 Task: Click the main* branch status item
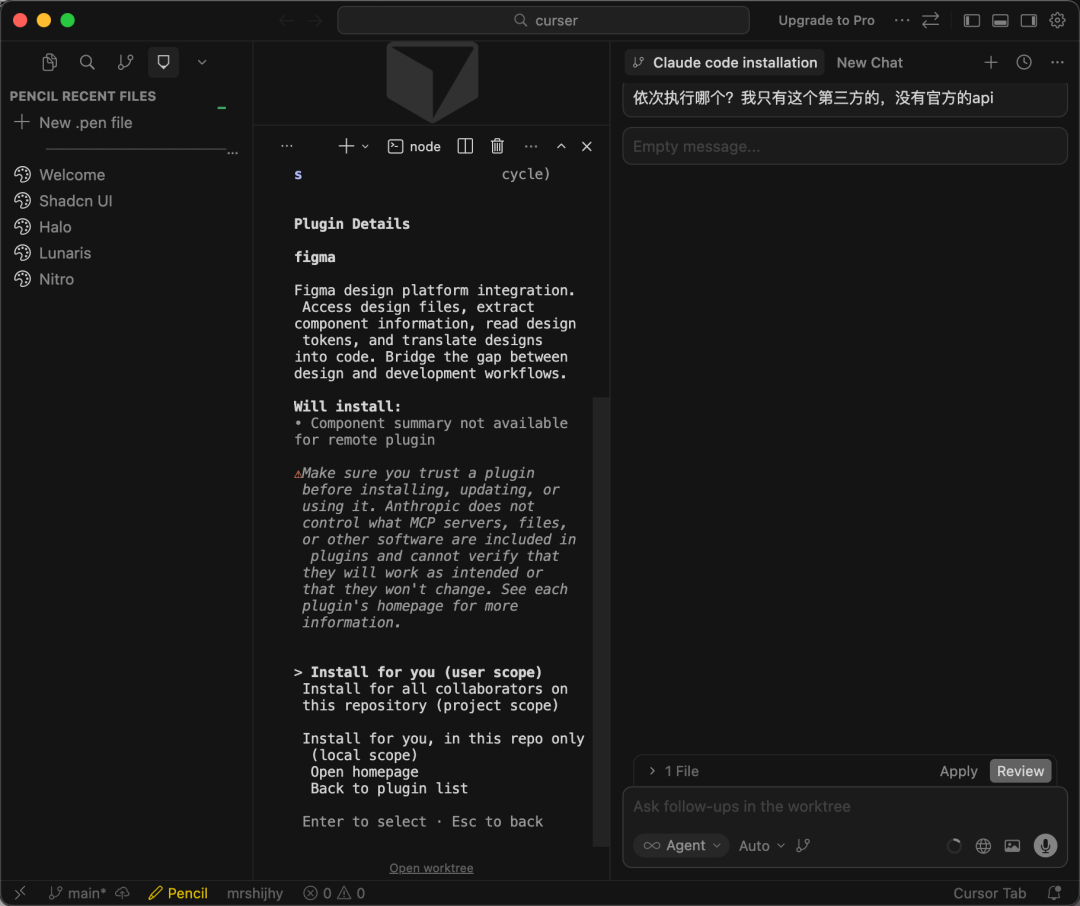click(x=77, y=893)
